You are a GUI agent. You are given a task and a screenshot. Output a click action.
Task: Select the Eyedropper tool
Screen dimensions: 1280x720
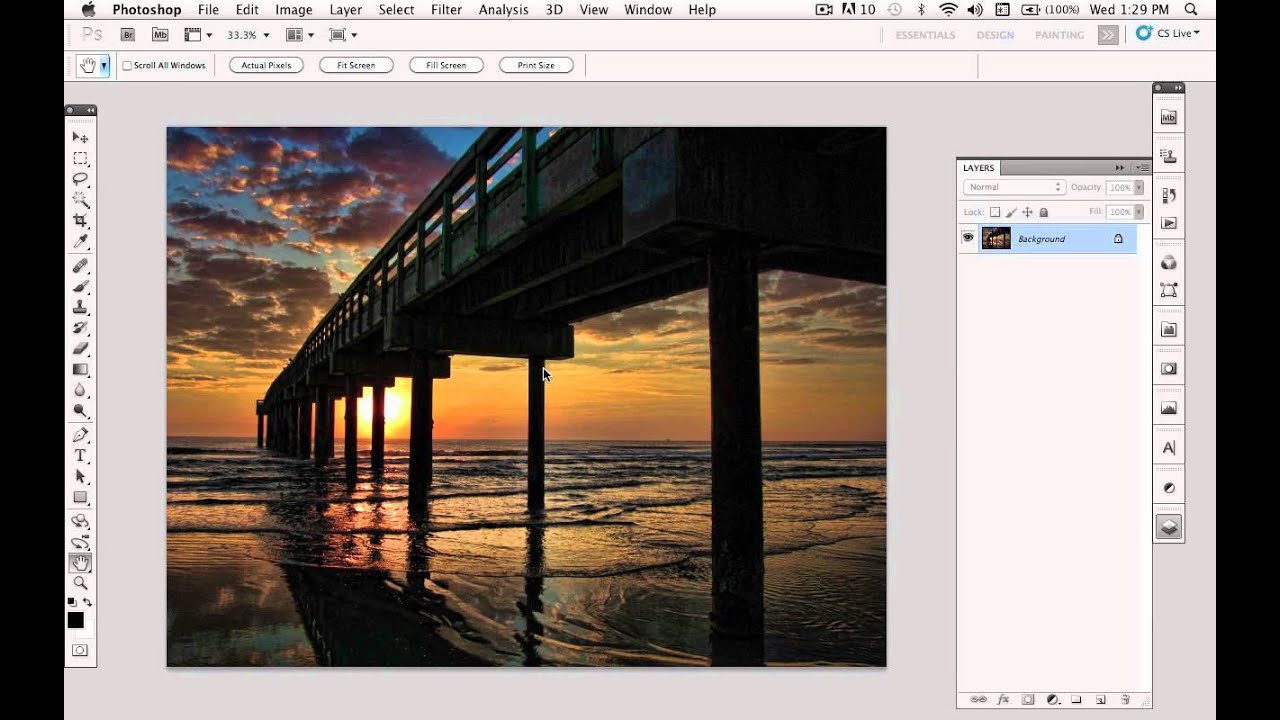(80, 242)
